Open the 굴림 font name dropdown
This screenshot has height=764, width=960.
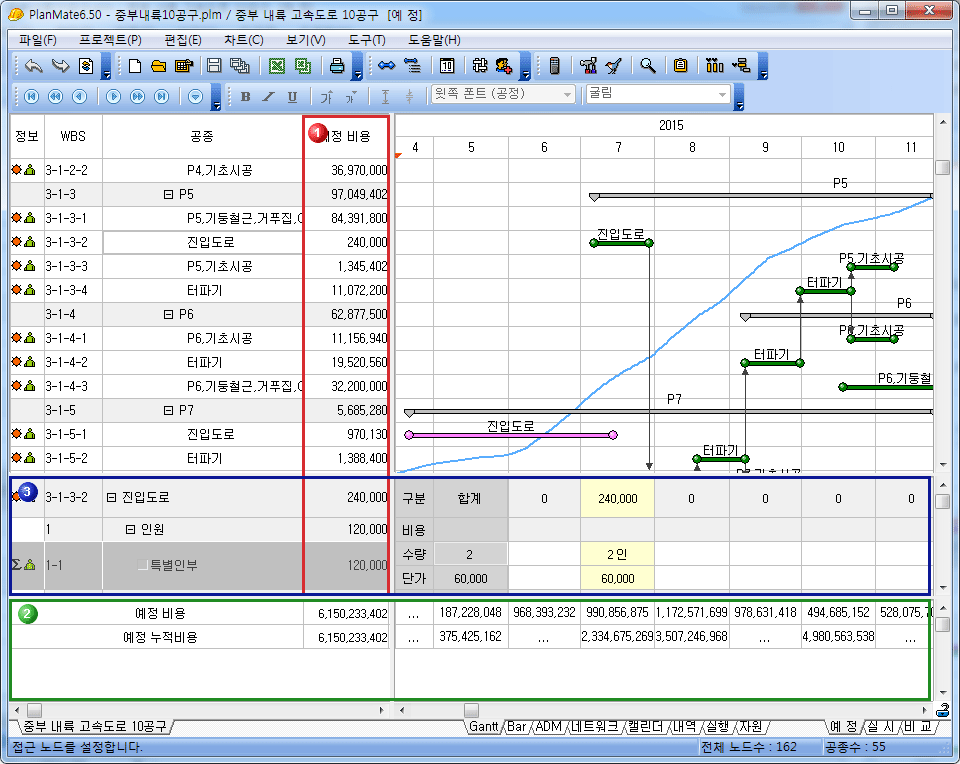point(723,94)
